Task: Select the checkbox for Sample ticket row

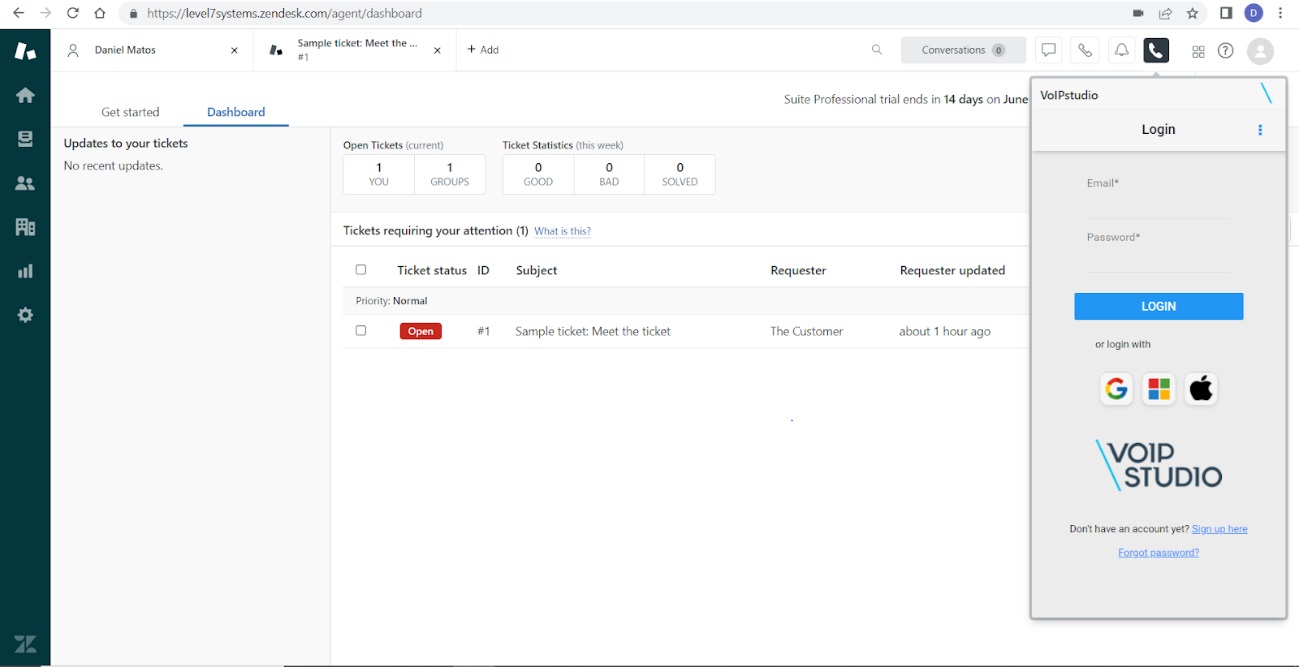Action: 361,330
